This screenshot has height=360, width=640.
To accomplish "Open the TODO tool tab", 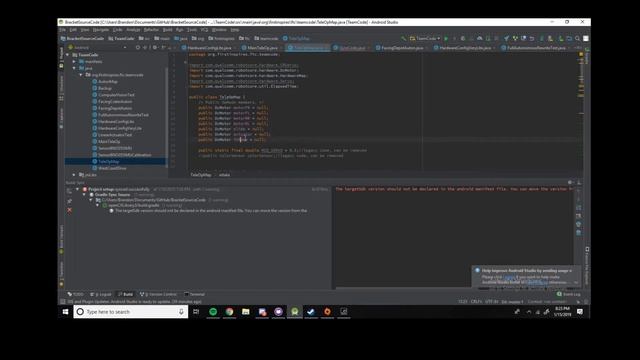I will 76,294.
